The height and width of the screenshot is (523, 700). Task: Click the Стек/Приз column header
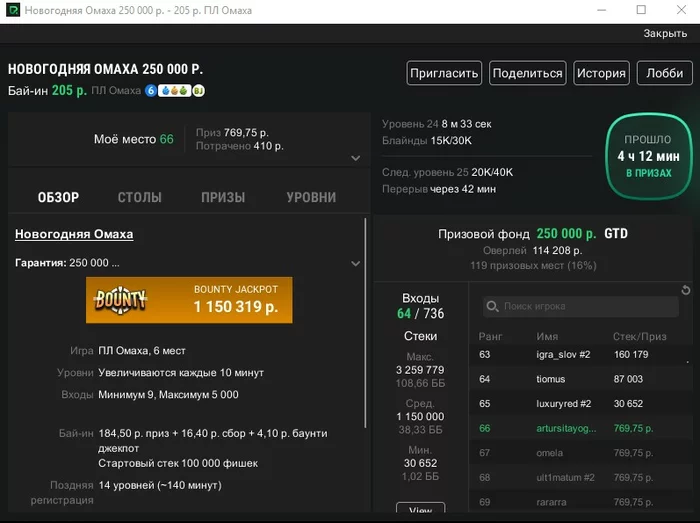[640, 336]
